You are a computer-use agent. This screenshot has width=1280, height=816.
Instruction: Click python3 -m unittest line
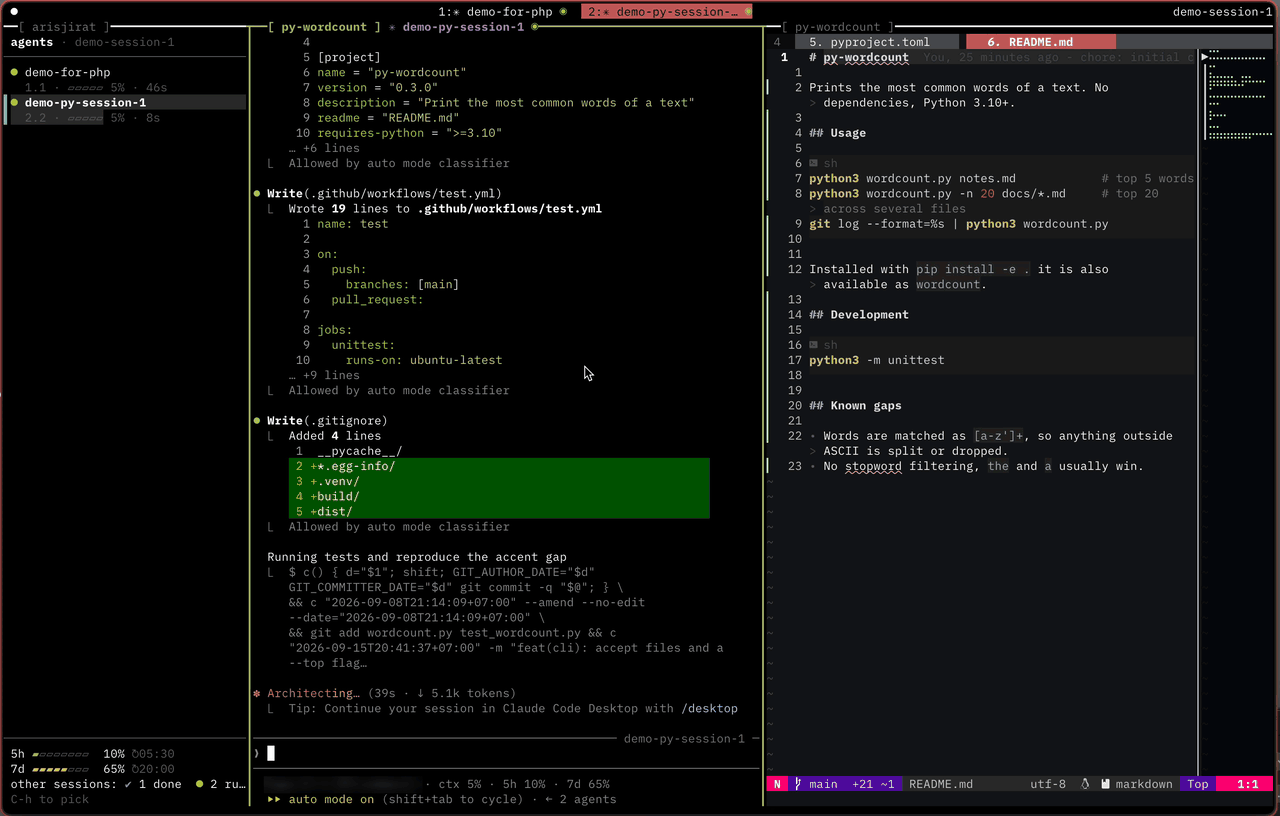point(877,360)
